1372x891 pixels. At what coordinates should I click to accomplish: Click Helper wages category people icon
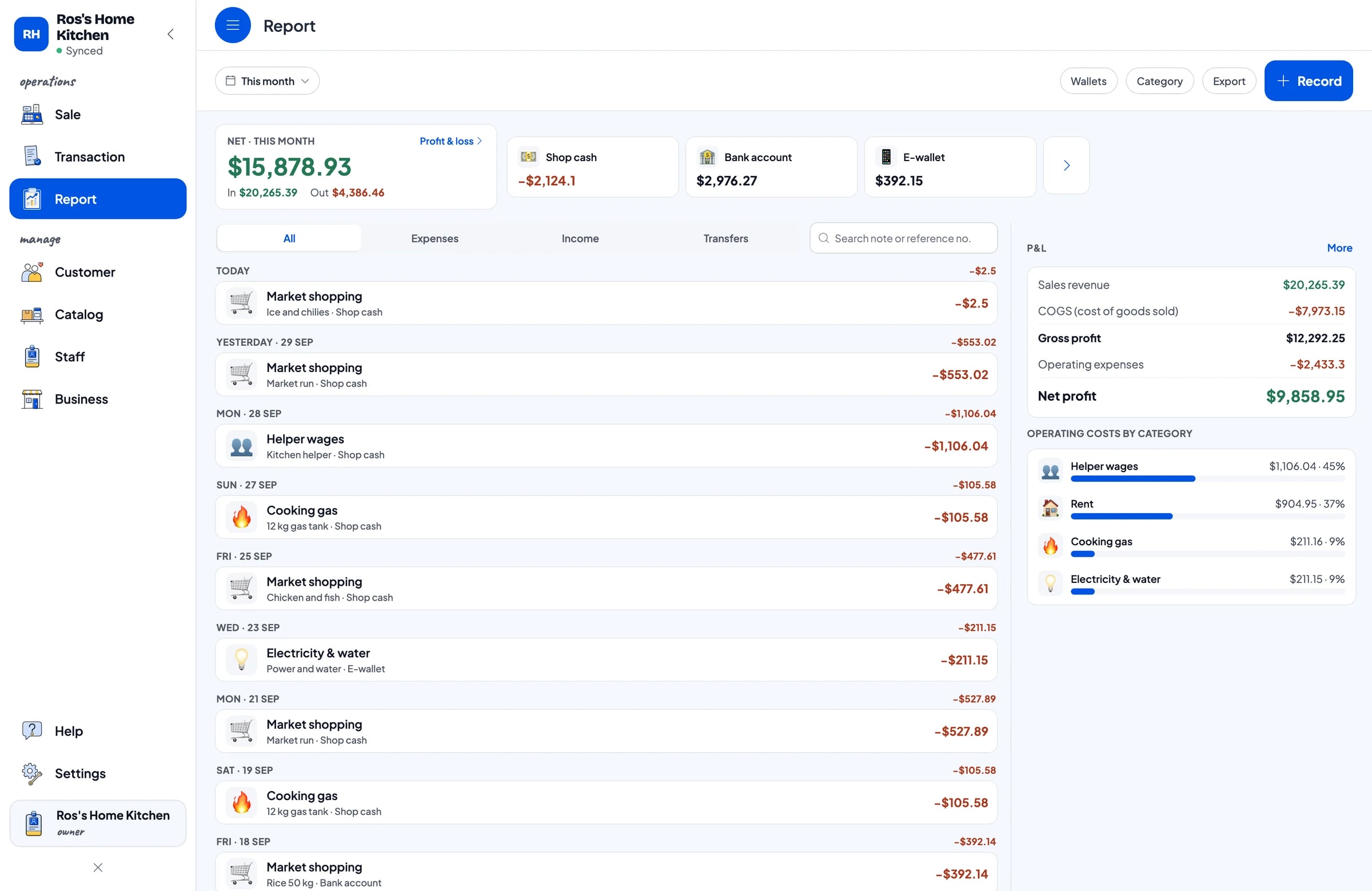pyautogui.click(x=1050, y=471)
